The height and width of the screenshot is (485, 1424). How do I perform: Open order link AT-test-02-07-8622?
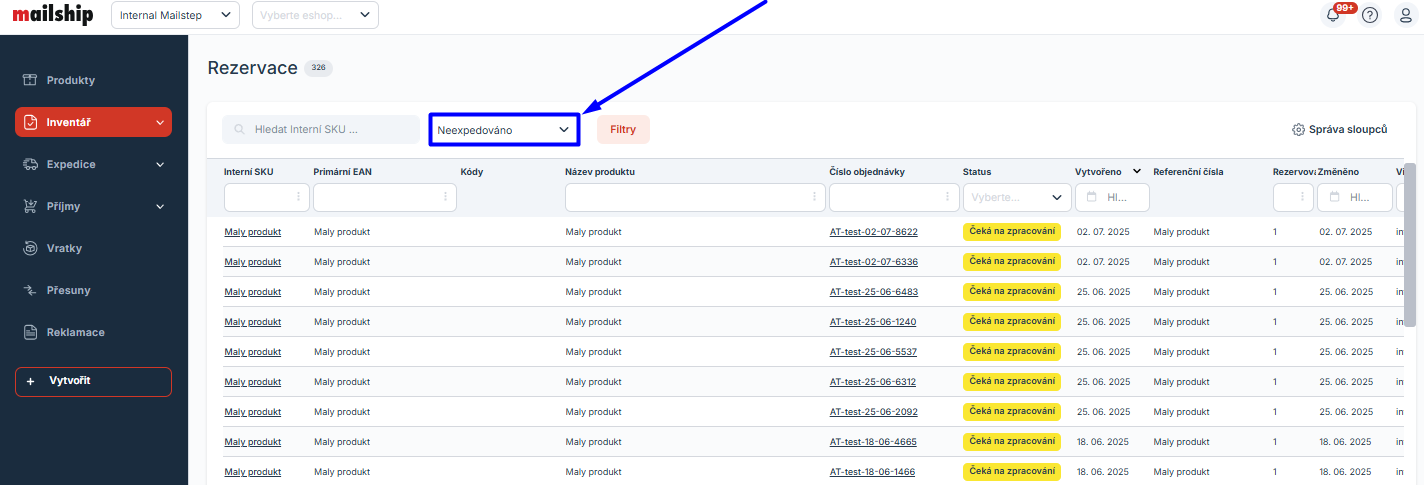pyautogui.click(x=873, y=232)
